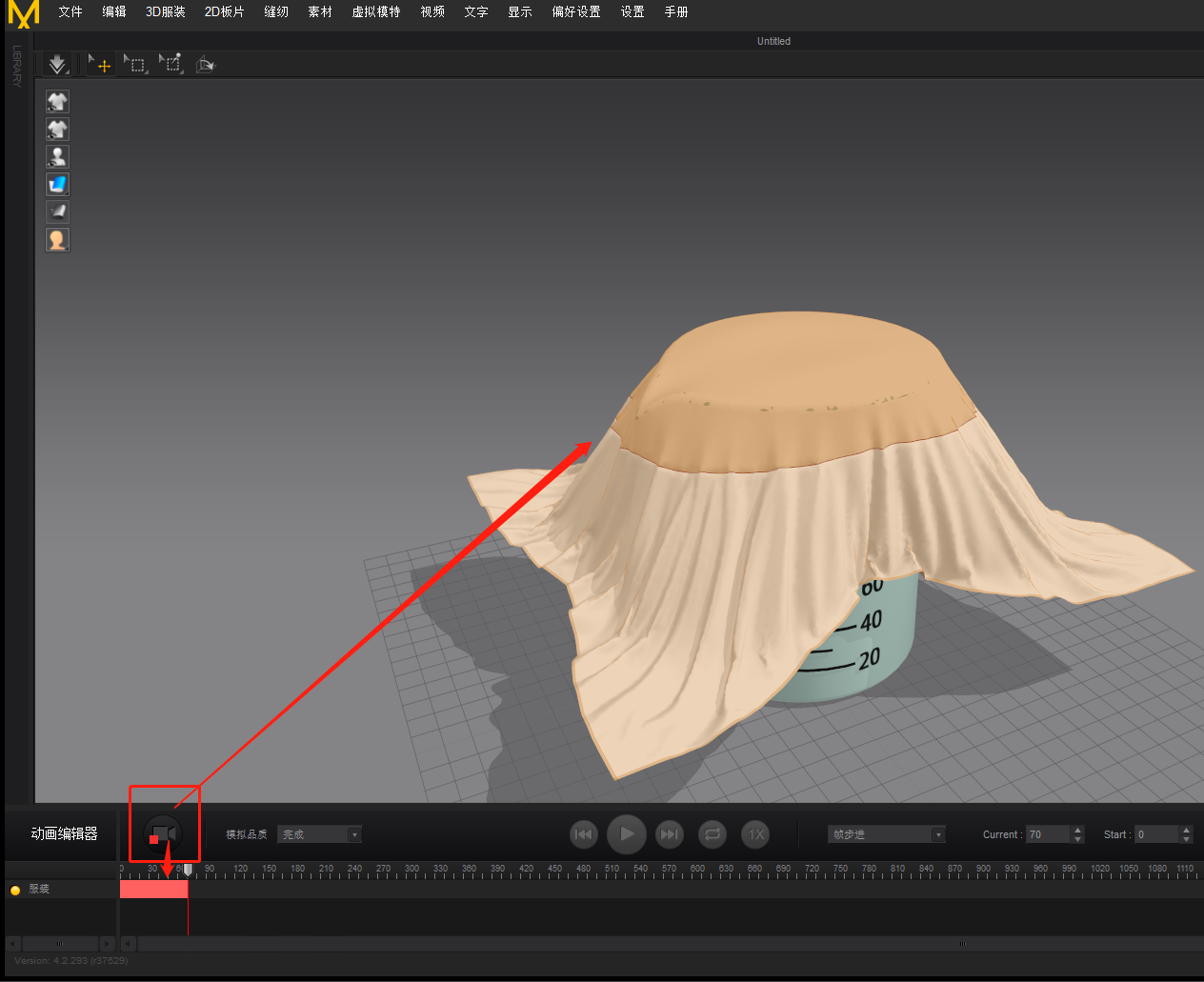Open the 偏好设置 menu
The image size is (1204, 982).
tap(576, 11)
